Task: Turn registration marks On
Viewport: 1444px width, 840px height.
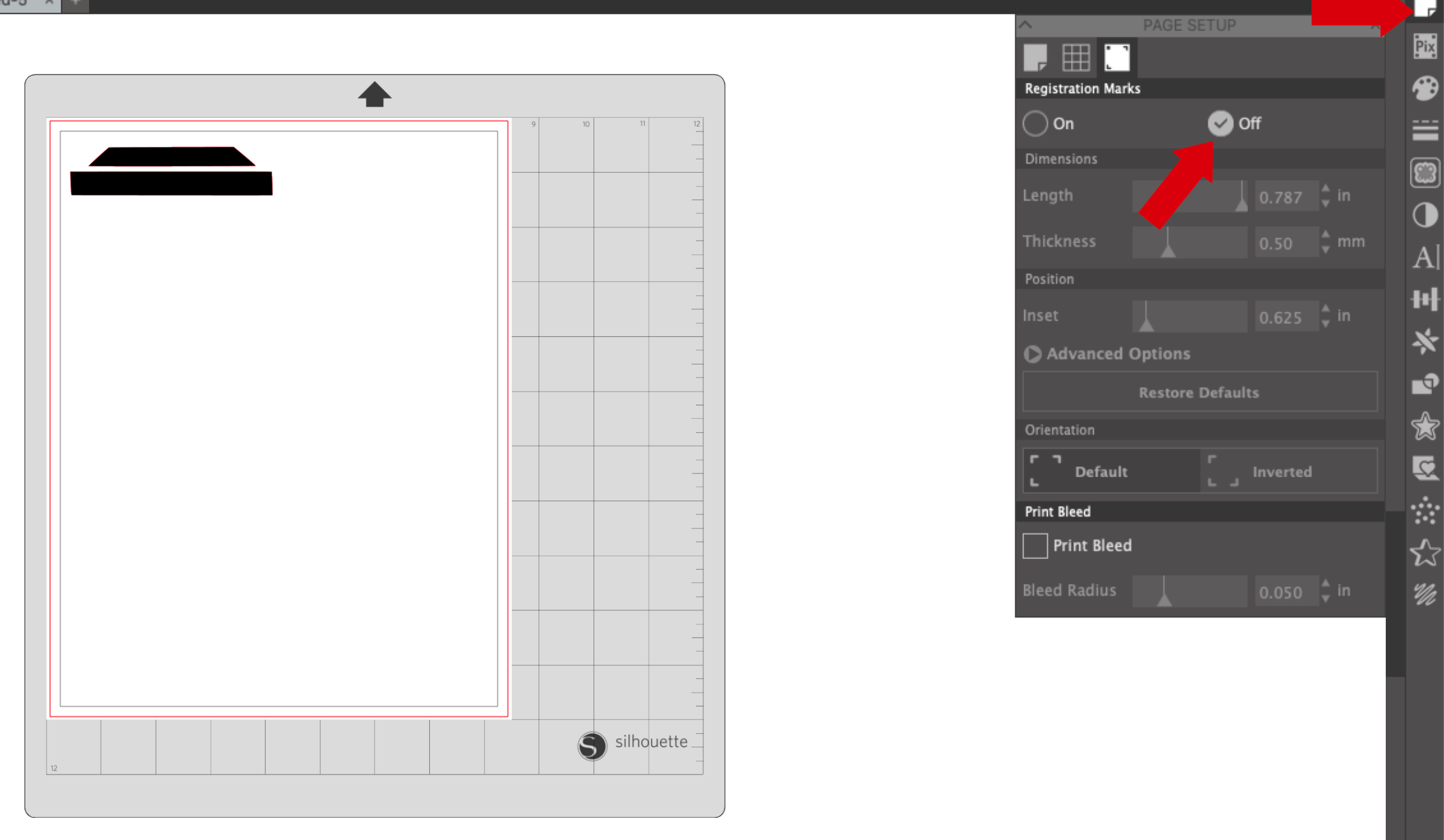Action: point(1035,123)
